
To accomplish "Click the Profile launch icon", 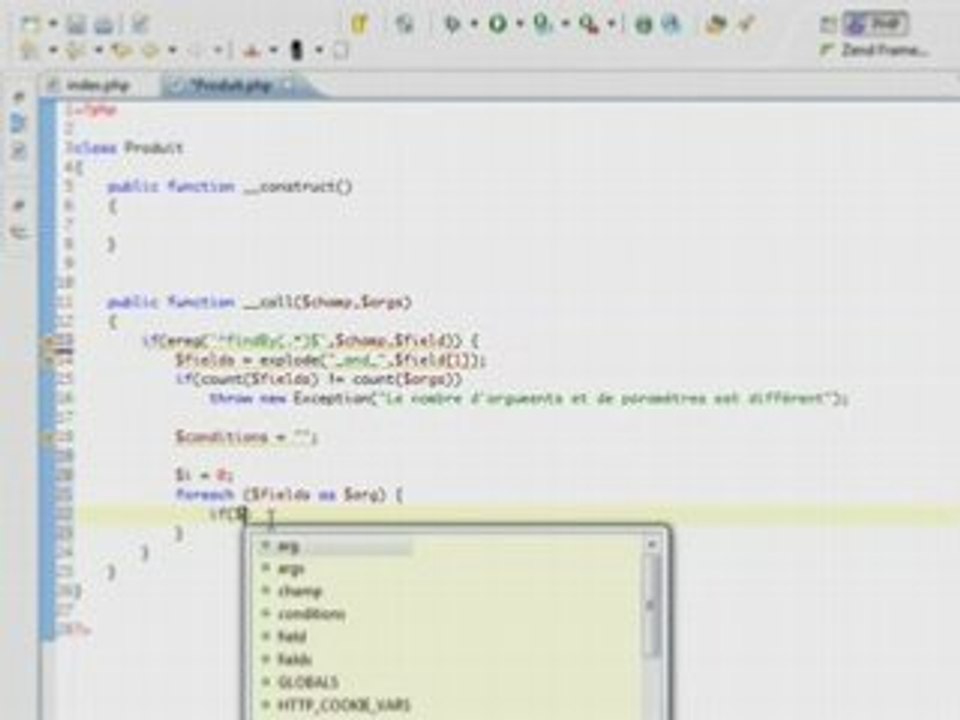I will (x=542, y=24).
